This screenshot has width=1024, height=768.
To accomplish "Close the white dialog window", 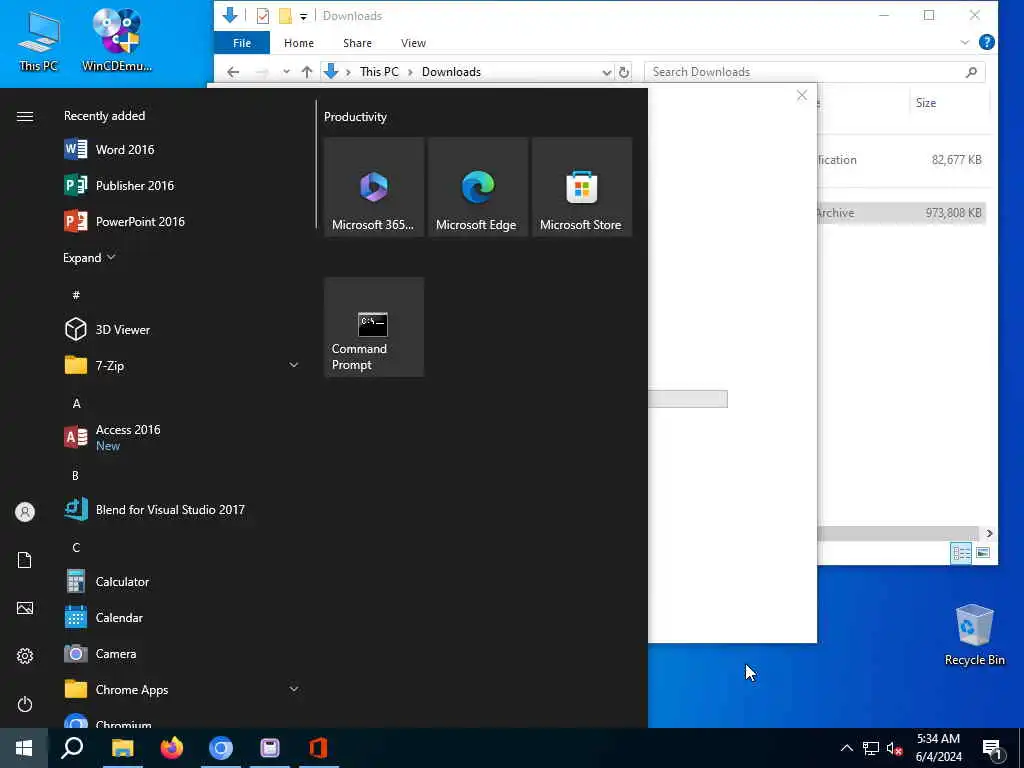I will pyautogui.click(x=802, y=95).
